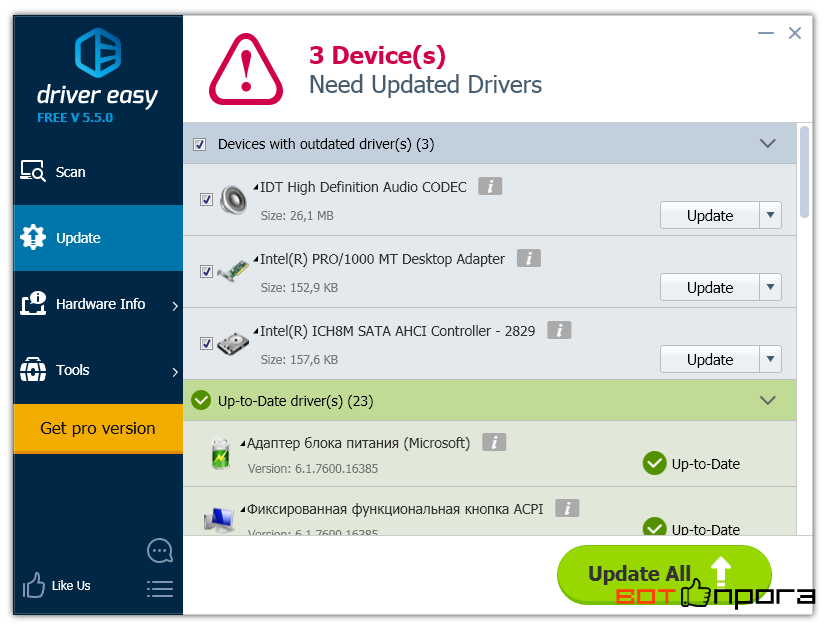Click the "Up-to-Date driver(s) (23)" header text

tap(296, 401)
